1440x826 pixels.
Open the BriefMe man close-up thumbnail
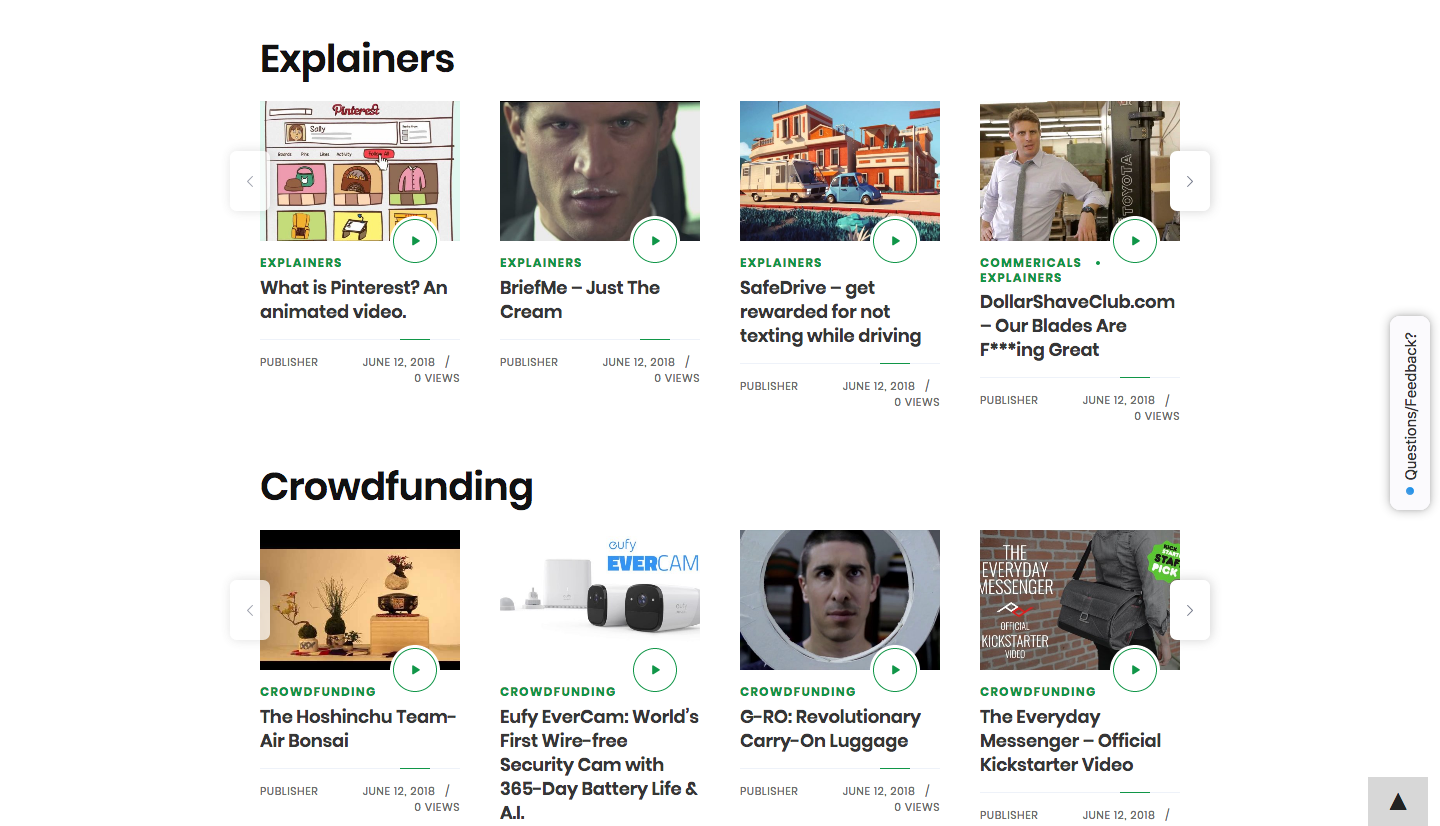point(600,171)
